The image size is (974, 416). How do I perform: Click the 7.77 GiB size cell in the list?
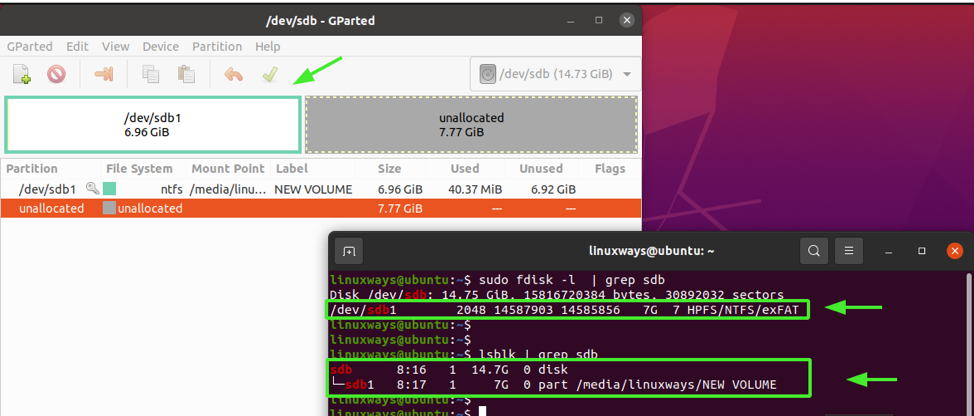point(400,209)
